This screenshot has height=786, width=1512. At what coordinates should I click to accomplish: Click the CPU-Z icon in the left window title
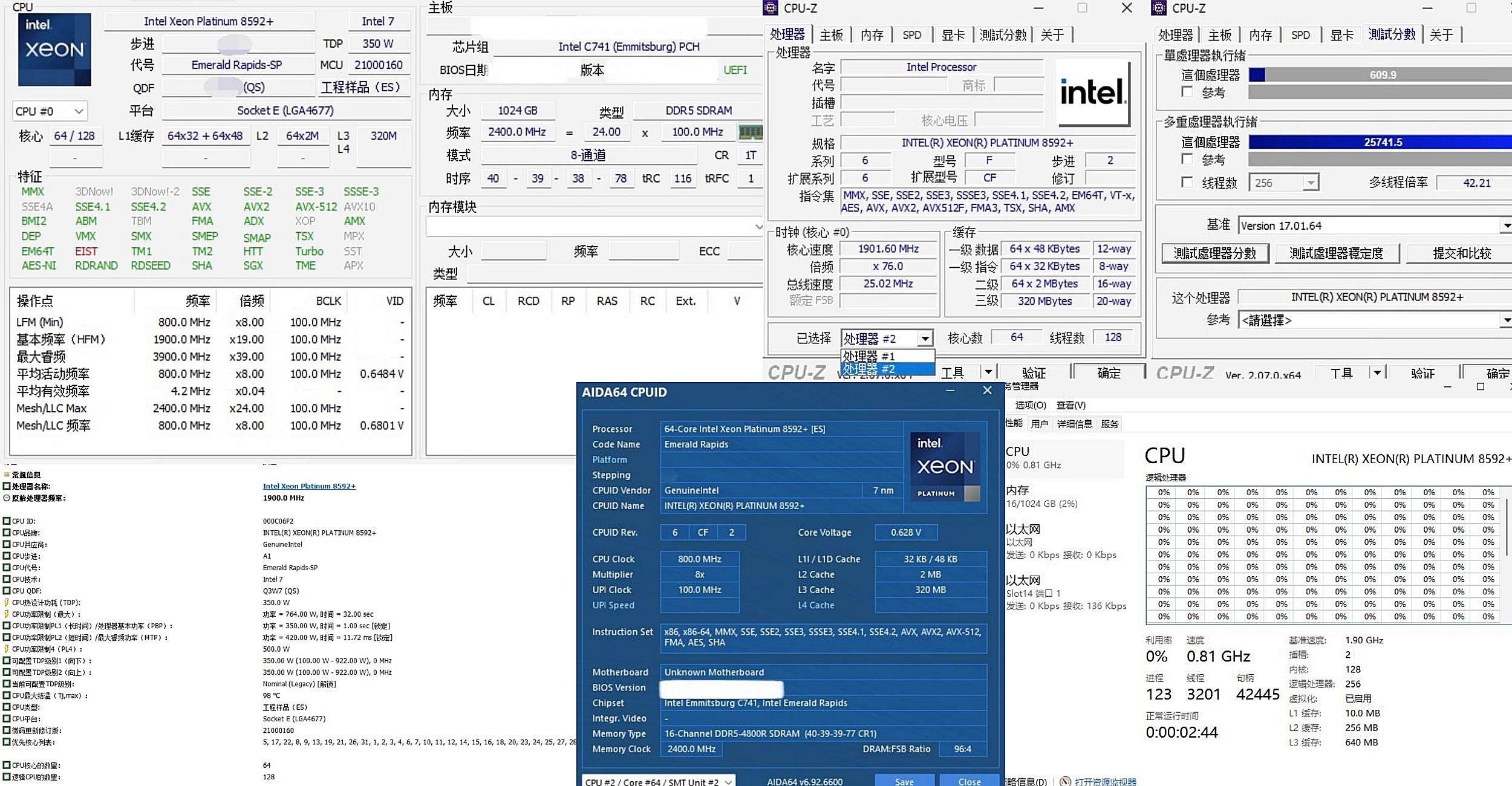771,8
